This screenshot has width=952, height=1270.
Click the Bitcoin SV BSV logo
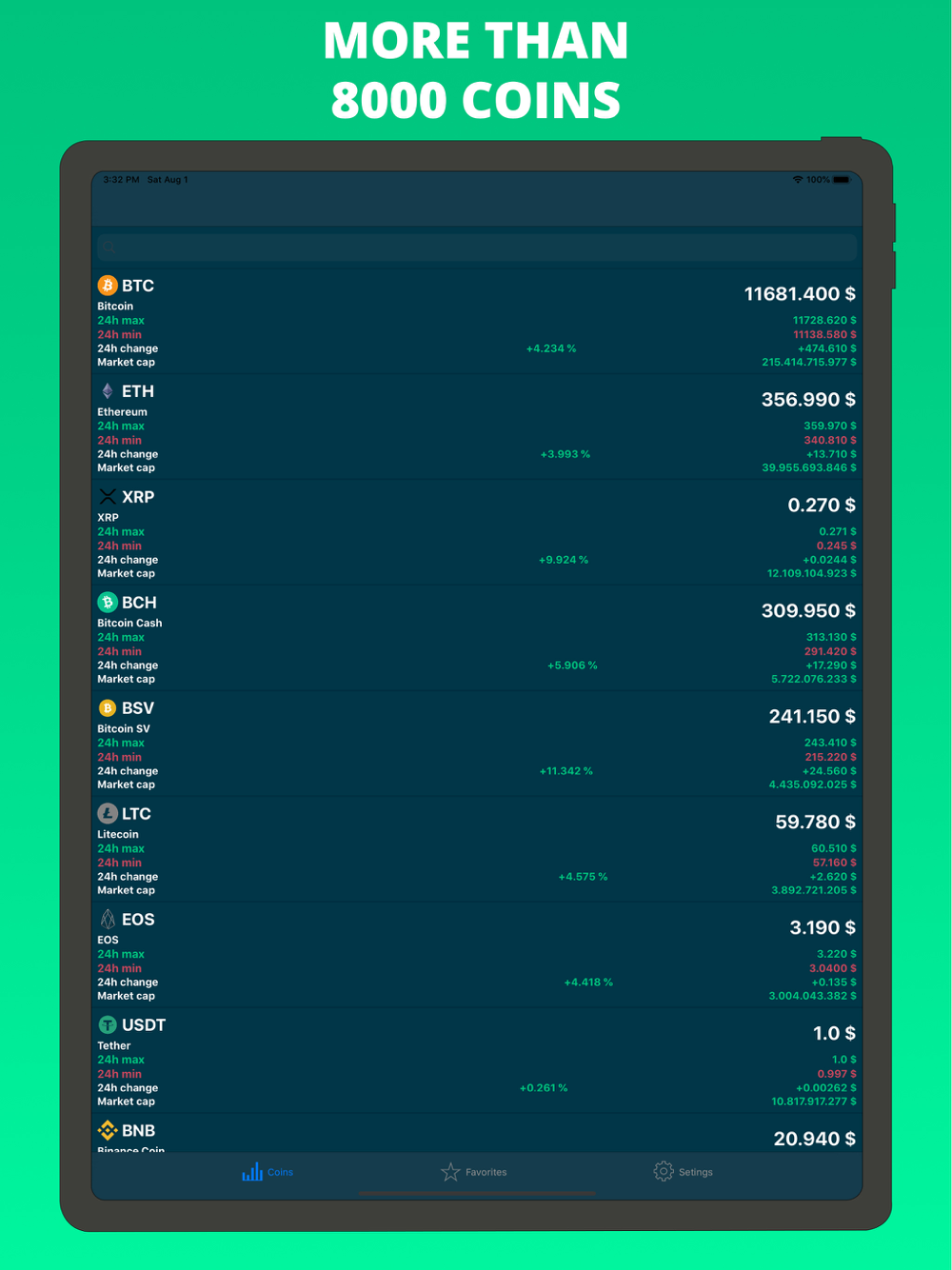(108, 708)
